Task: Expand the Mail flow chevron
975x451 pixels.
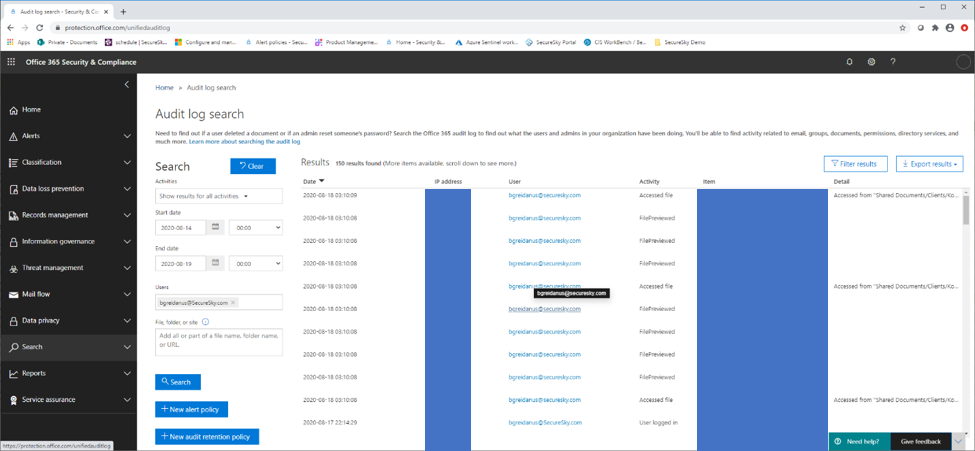Action: pos(127,294)
